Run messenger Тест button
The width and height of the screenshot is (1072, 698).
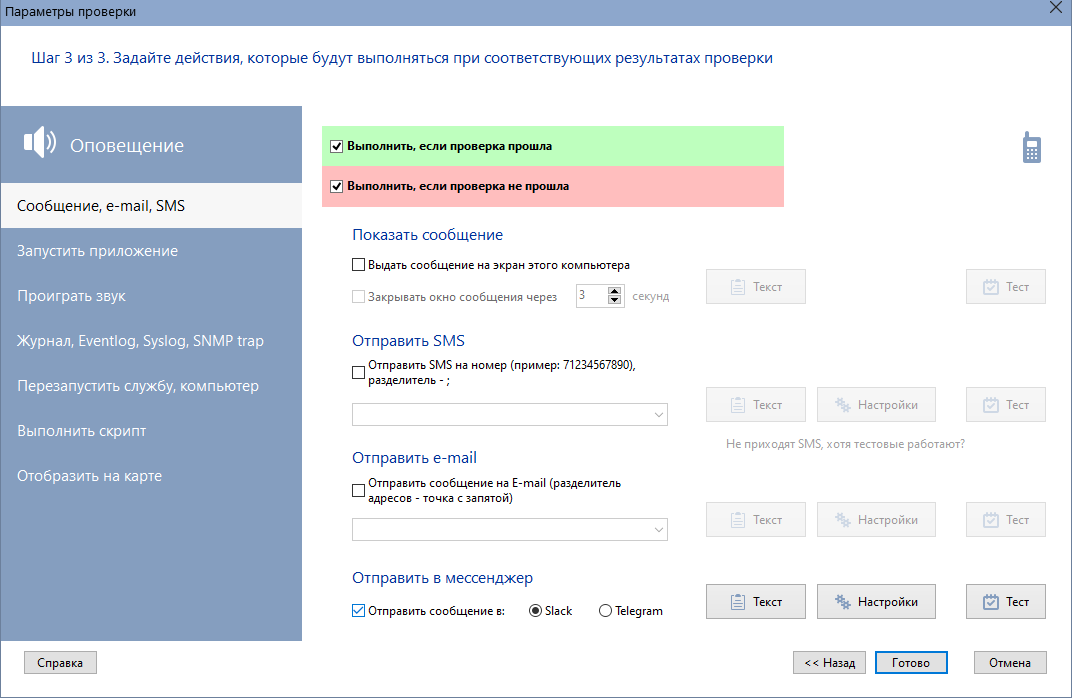(x=1005, y=602)
